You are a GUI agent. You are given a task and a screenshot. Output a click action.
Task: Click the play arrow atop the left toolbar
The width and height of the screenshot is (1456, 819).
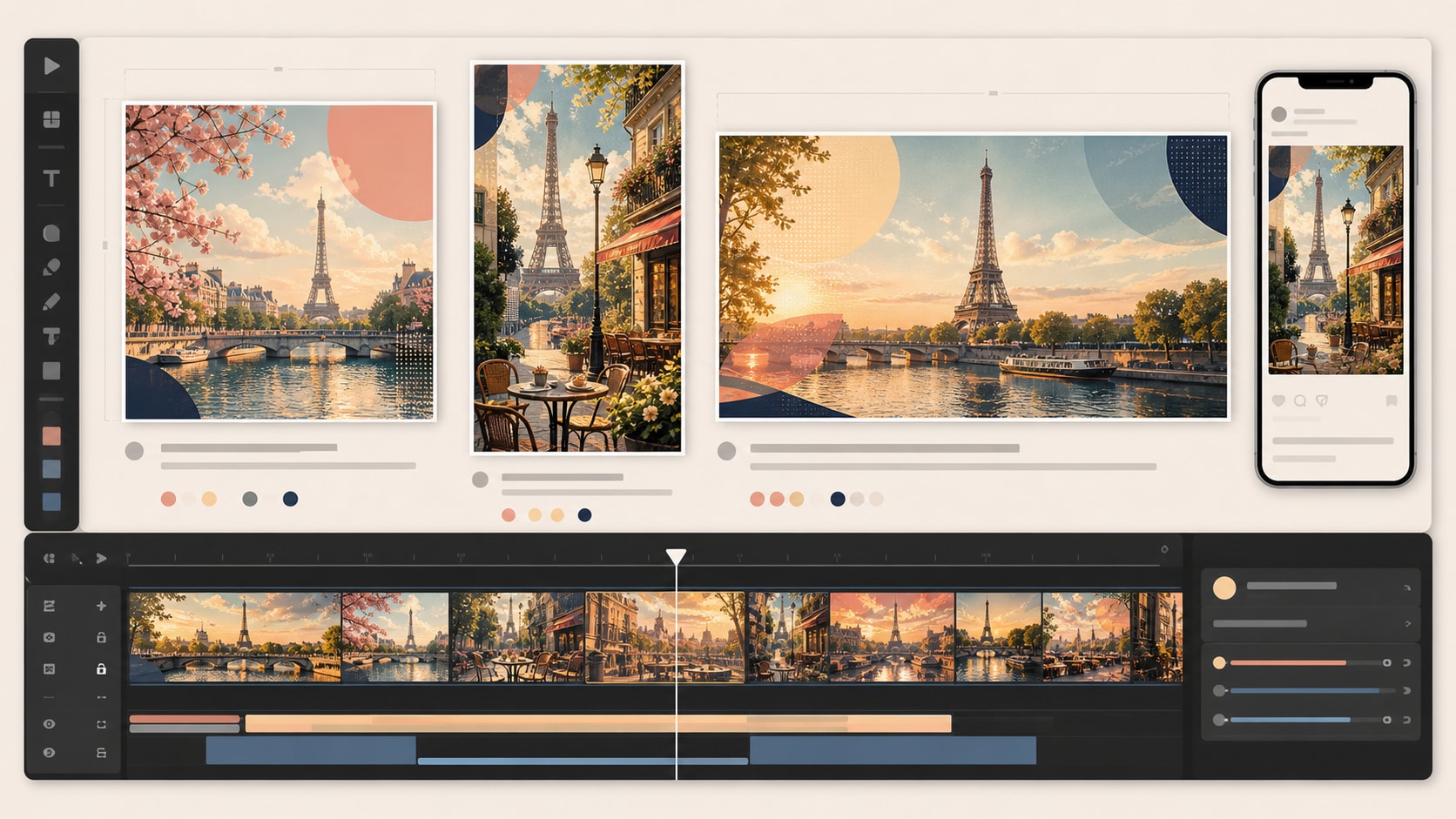click(x=51, y=66)
